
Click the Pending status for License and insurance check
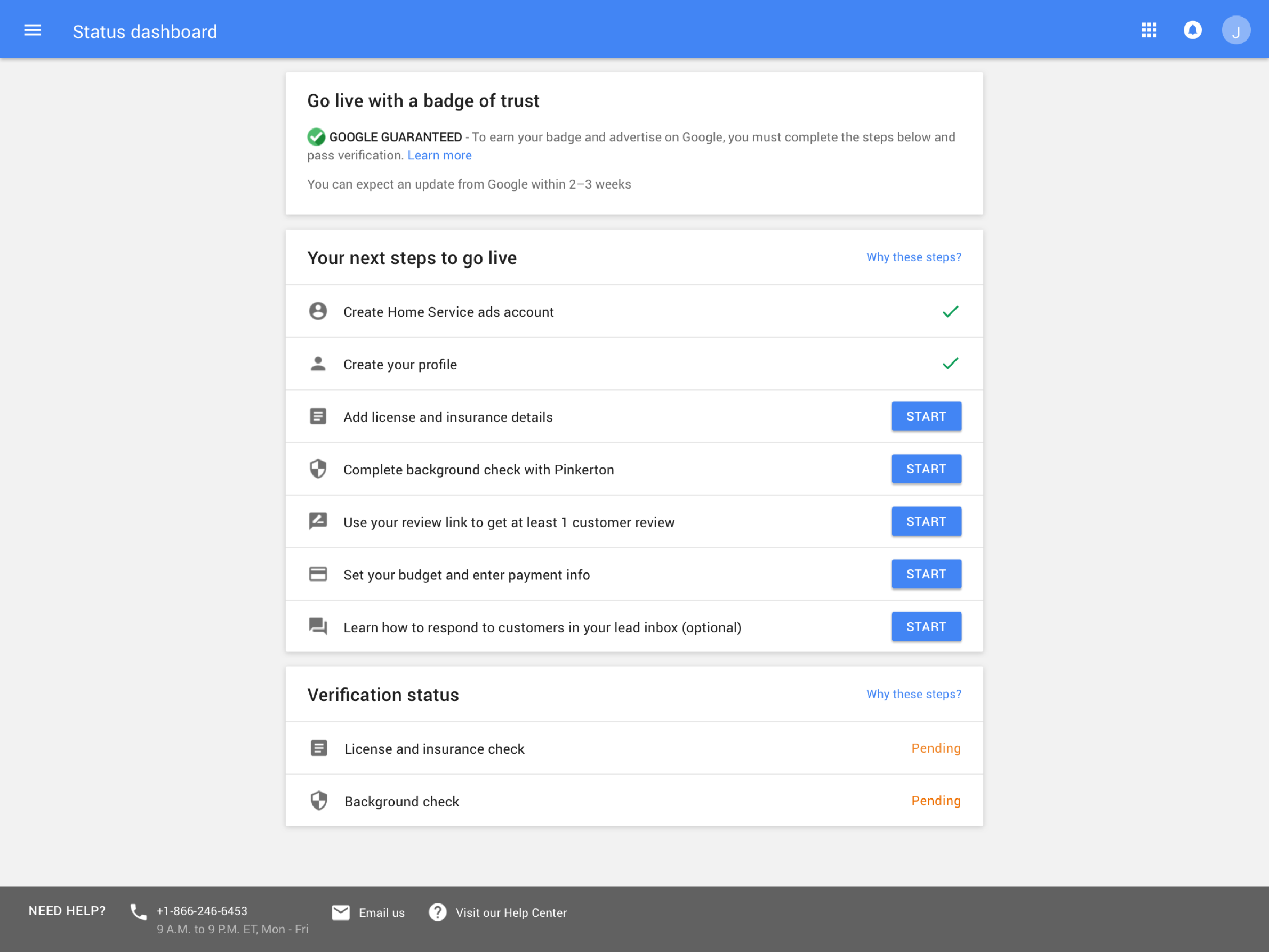tap(936, 748)
